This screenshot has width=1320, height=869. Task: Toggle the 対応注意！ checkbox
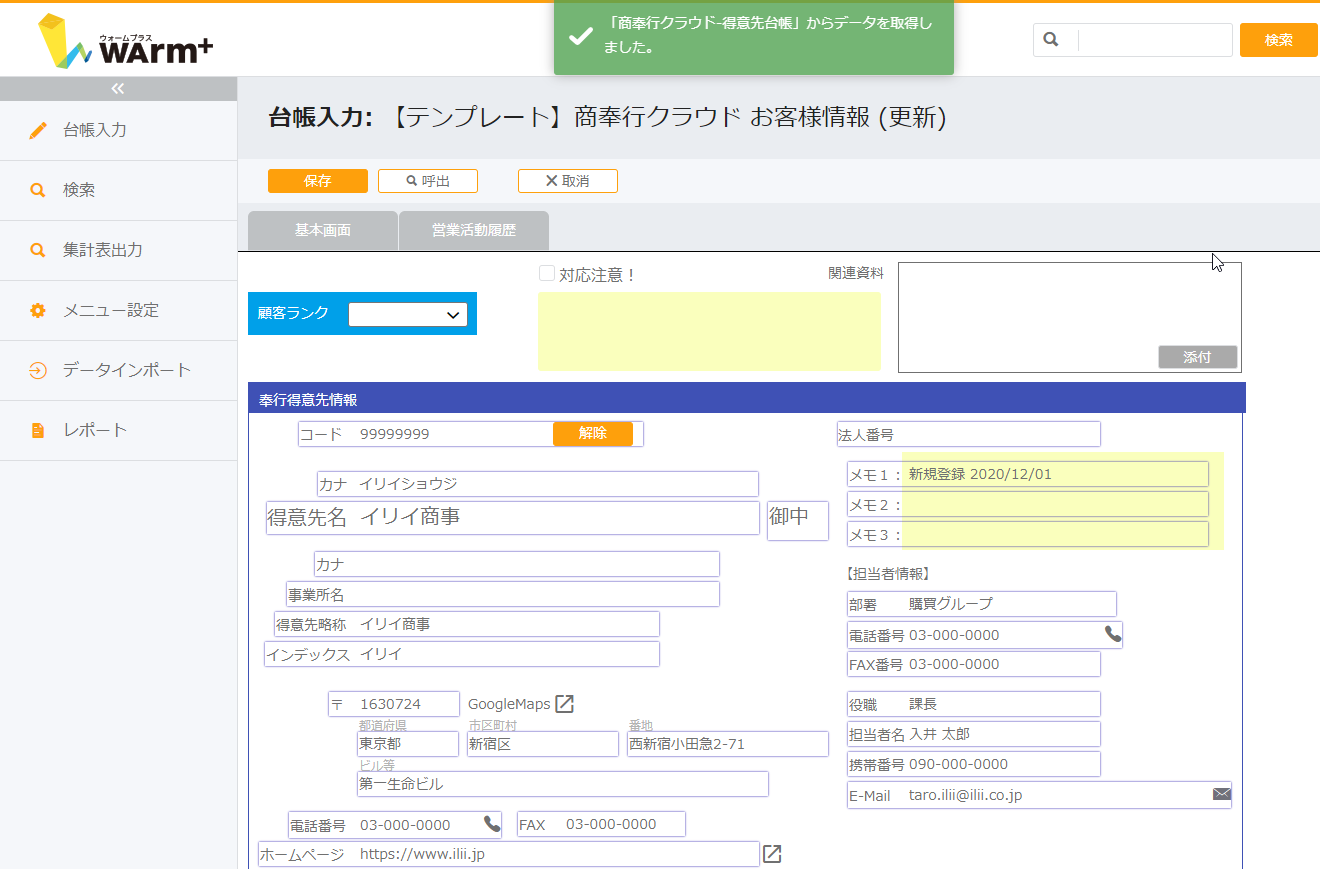[547, 273]
